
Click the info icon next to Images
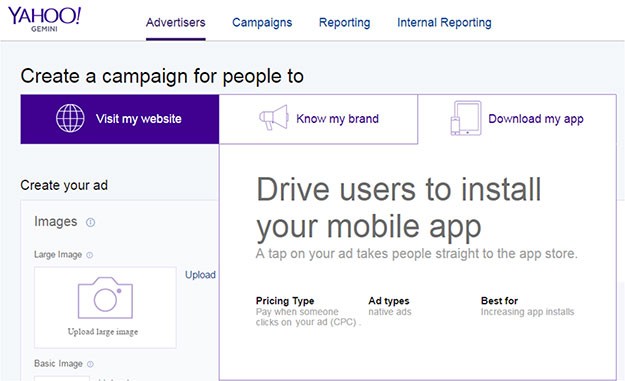click(x=90, y=222)
